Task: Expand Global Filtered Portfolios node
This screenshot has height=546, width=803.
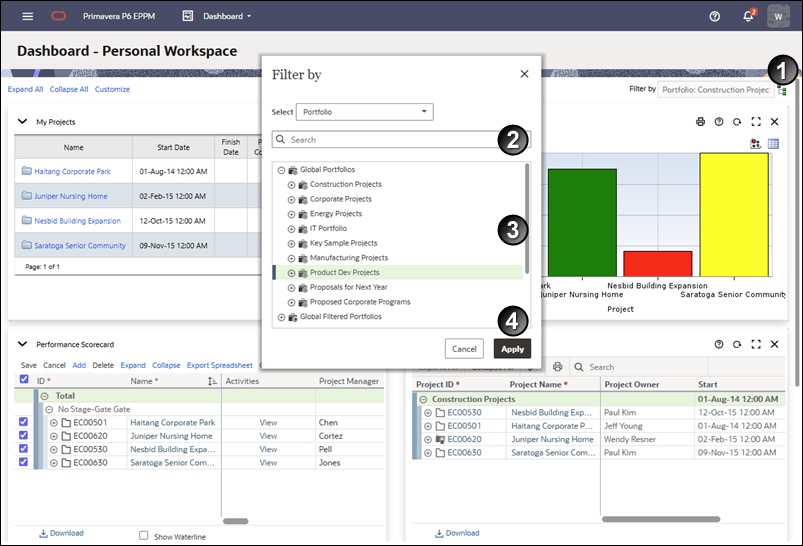Action: coord(281,318)
